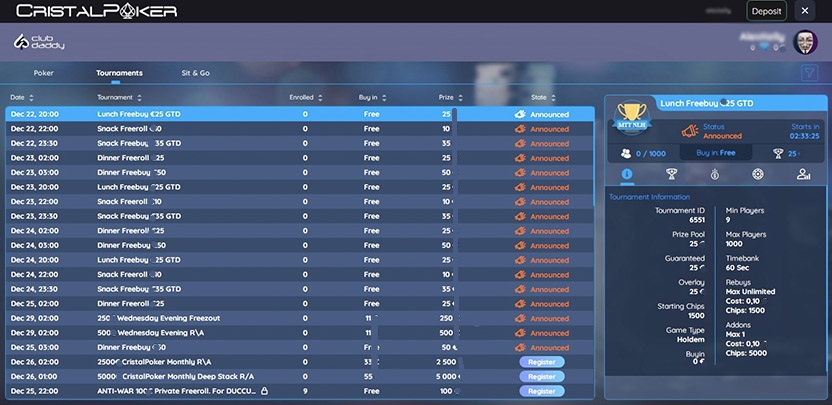This screenshot has width=832, height=405.
Task: Open the poker chip tab icon
Action: (x=758, y=174)
